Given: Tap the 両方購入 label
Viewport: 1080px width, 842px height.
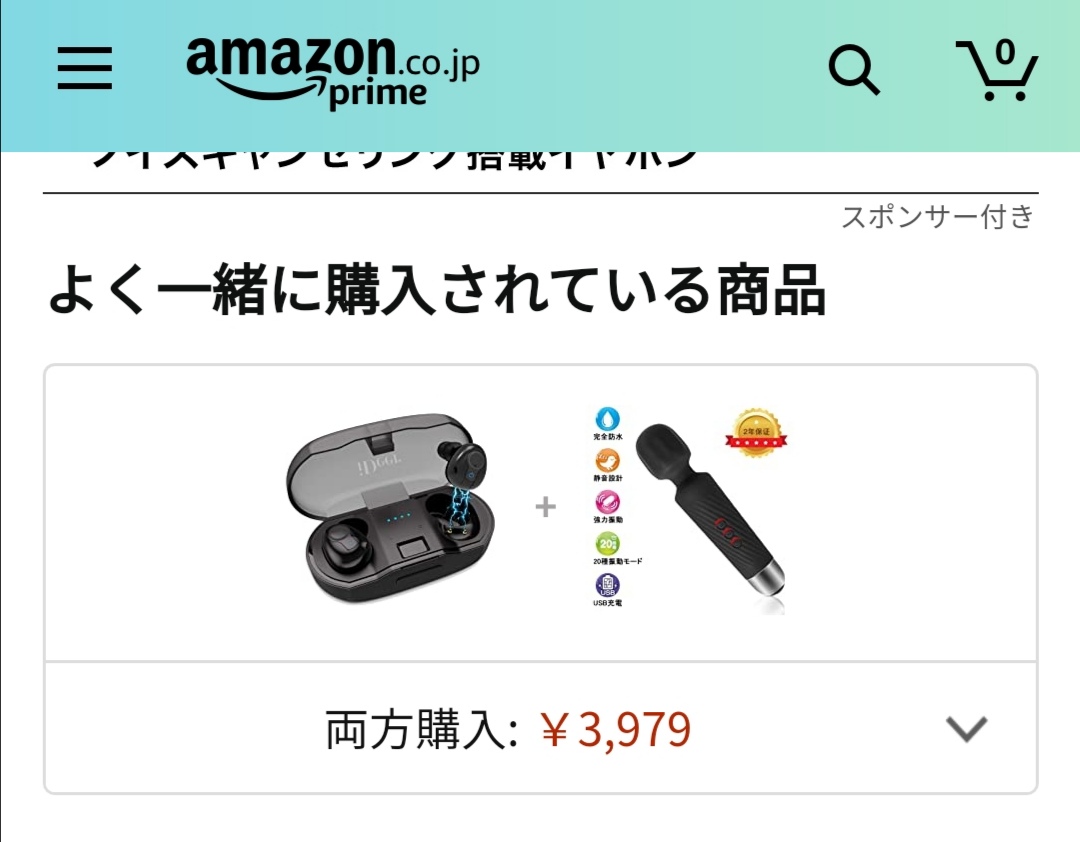Looking at the screenshot, I should [x=421, y=730].
